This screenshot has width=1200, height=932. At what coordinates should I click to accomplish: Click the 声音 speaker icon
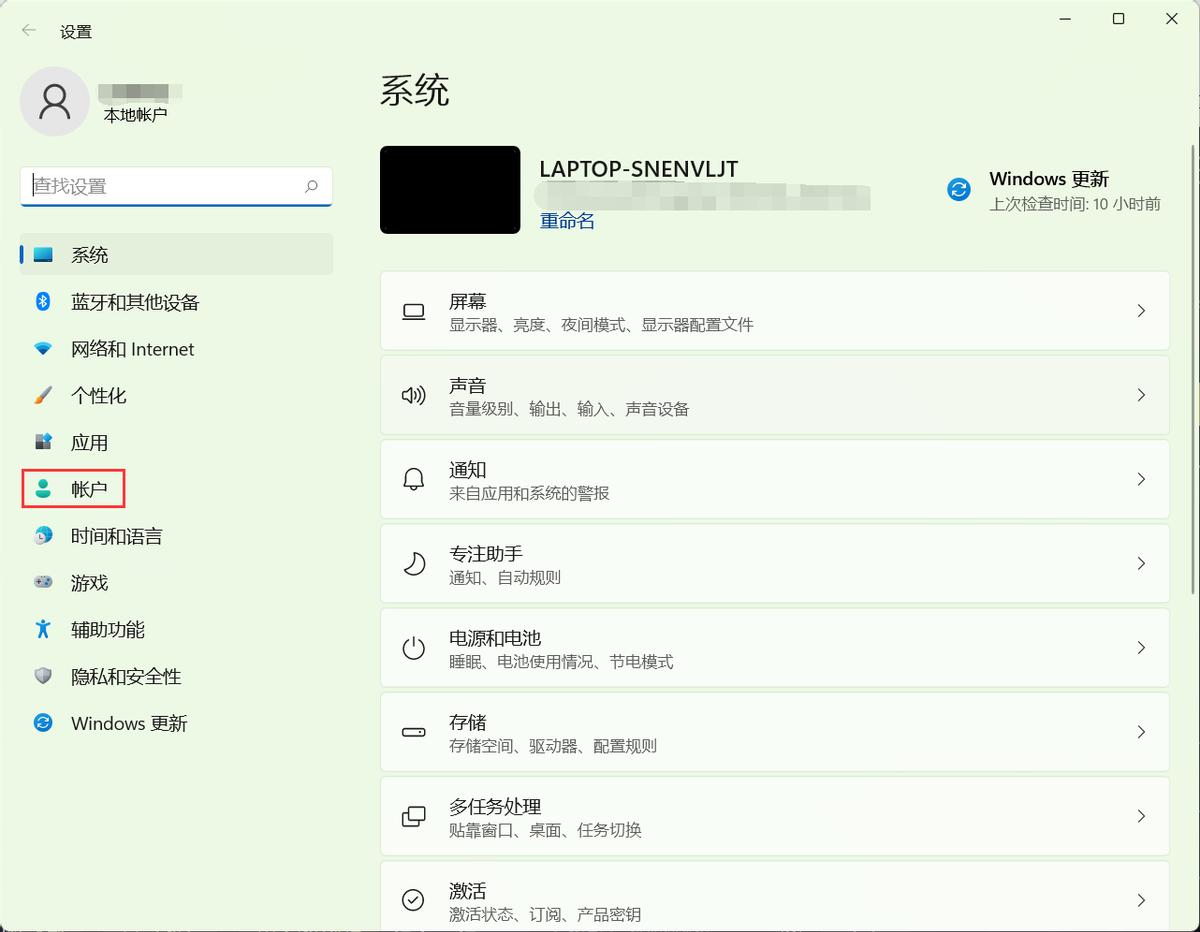pyautogui.click(x=413, y=395)
